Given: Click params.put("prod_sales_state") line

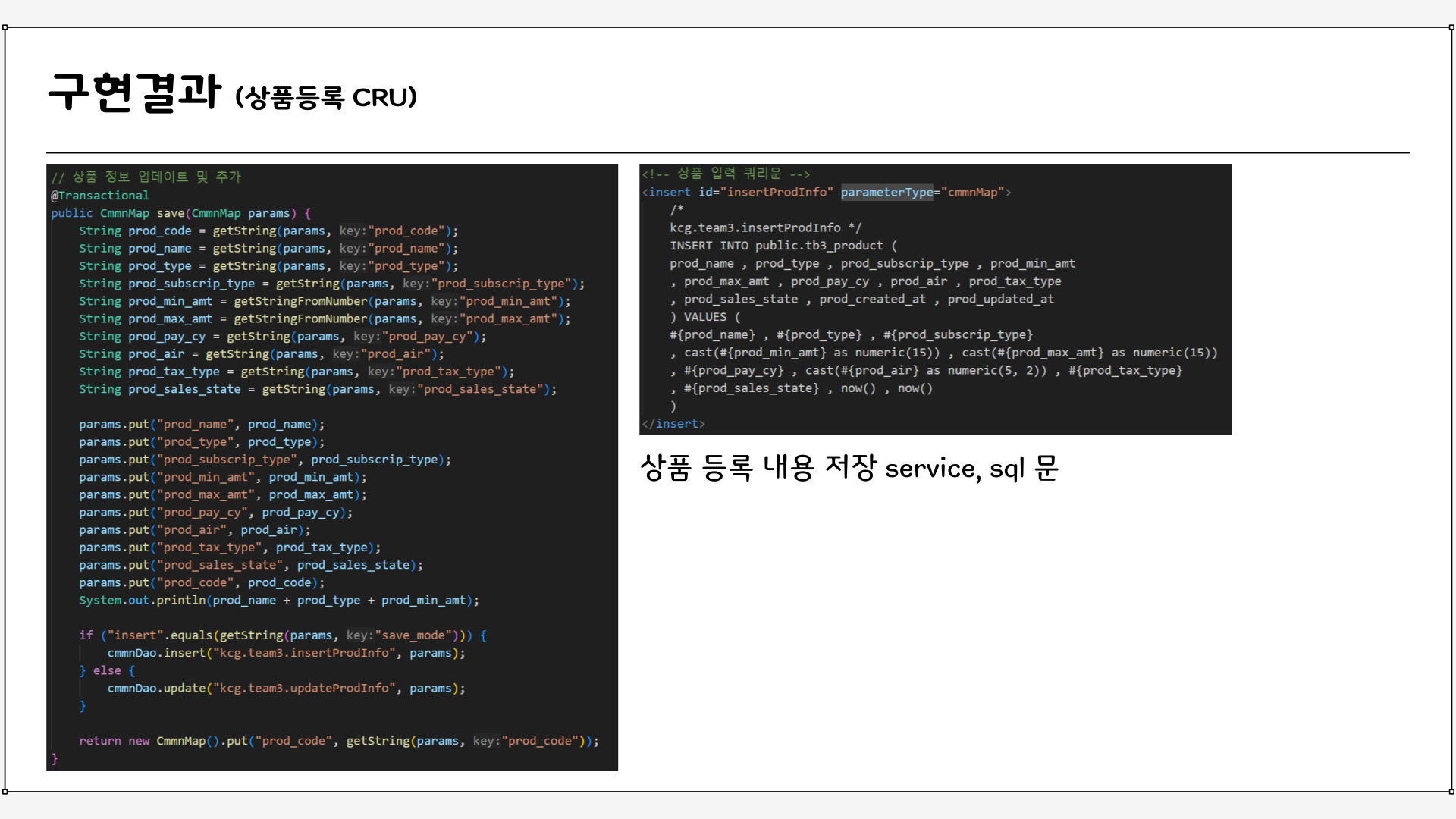Looking at the screenshot, I should point(251,565).
